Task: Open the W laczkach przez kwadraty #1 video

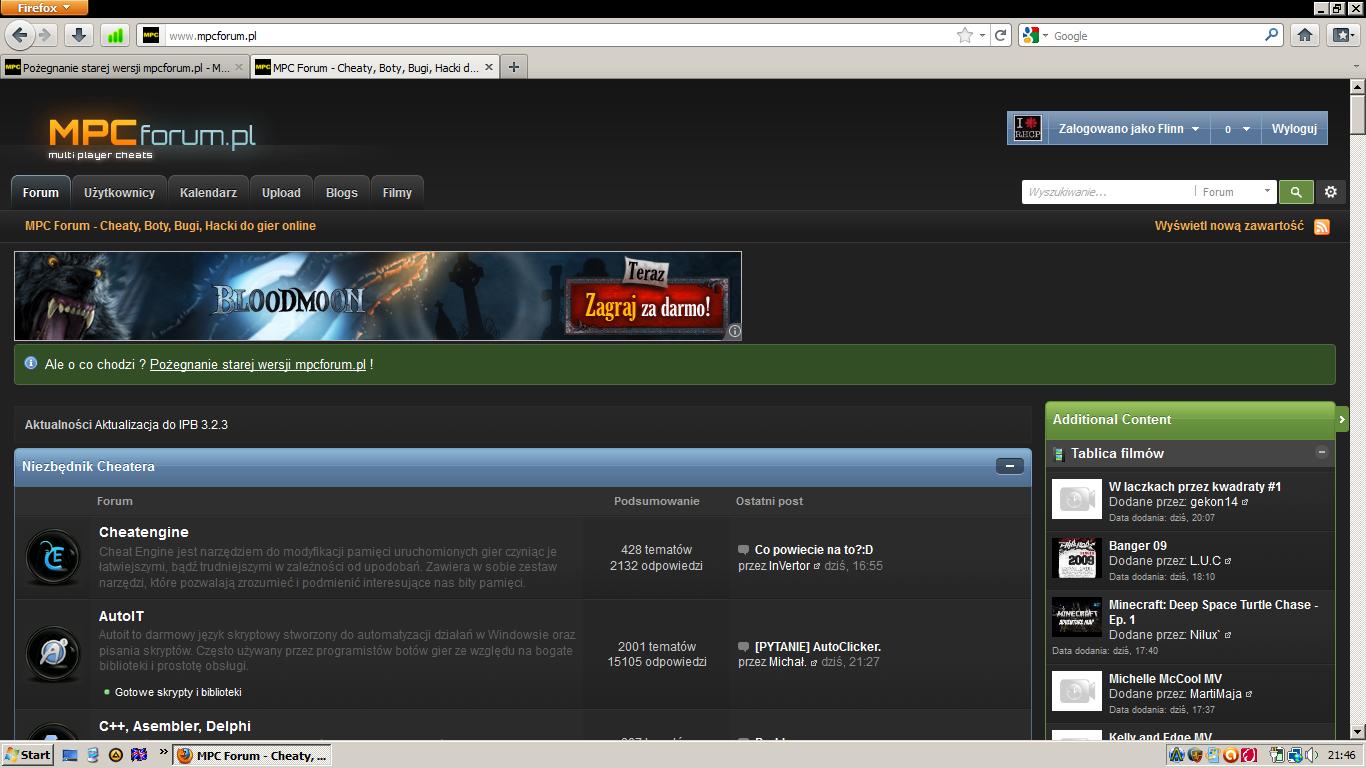Action: pyautogui.click(x=1195, y=487)
